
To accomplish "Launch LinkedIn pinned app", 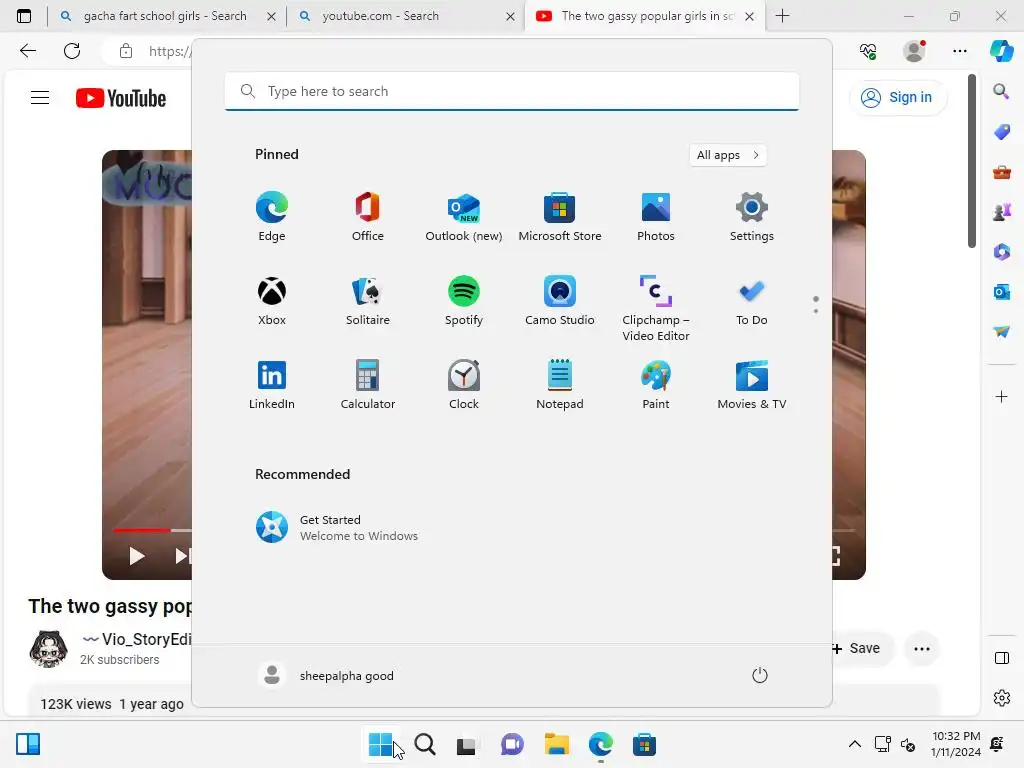I will [272, 385].
